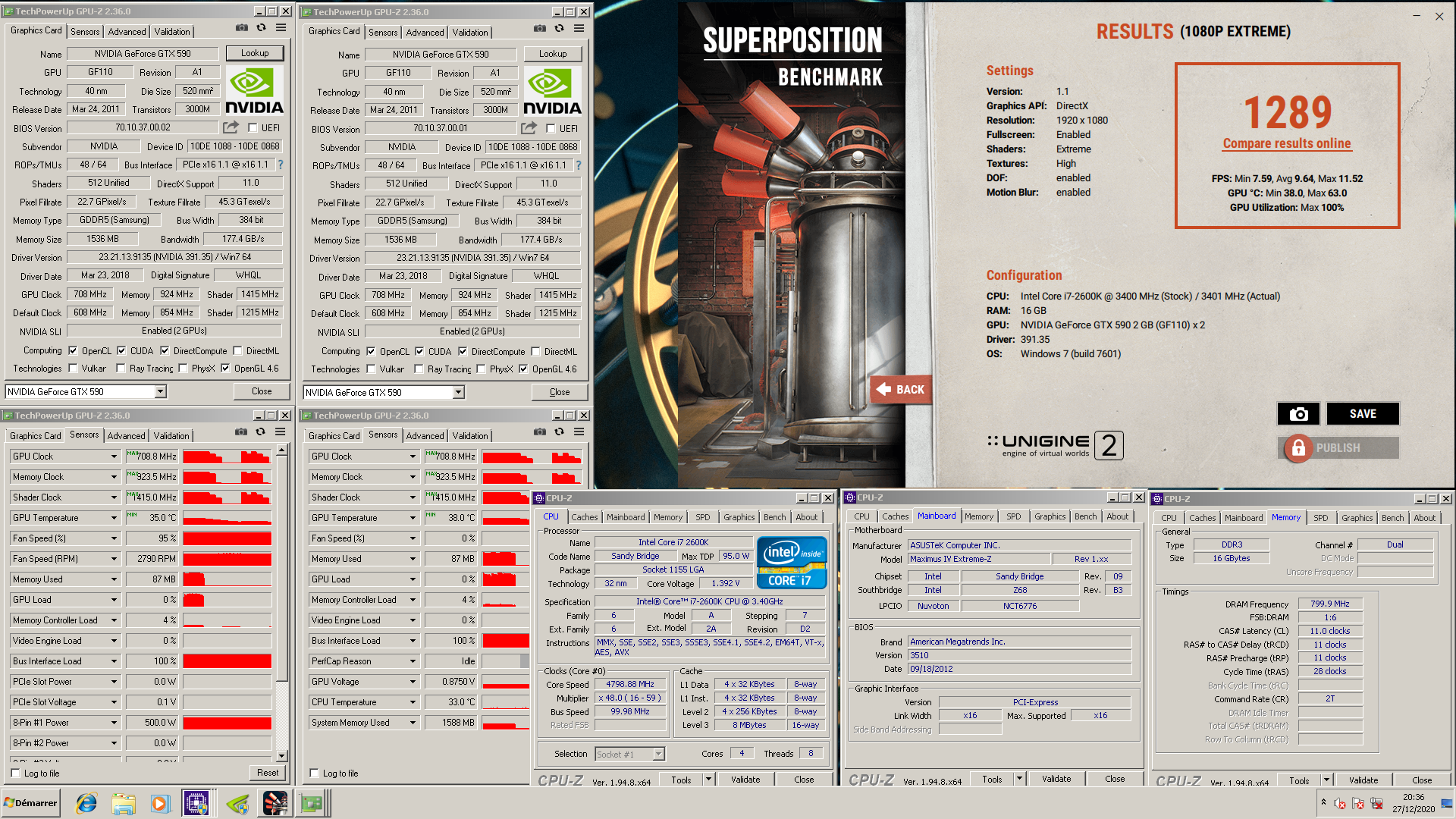Viewport: 1456px width, 819px height.
Task: Toggle Ray Tracing checkbox in top-middle GPU-Z
Action: point(419,369)
